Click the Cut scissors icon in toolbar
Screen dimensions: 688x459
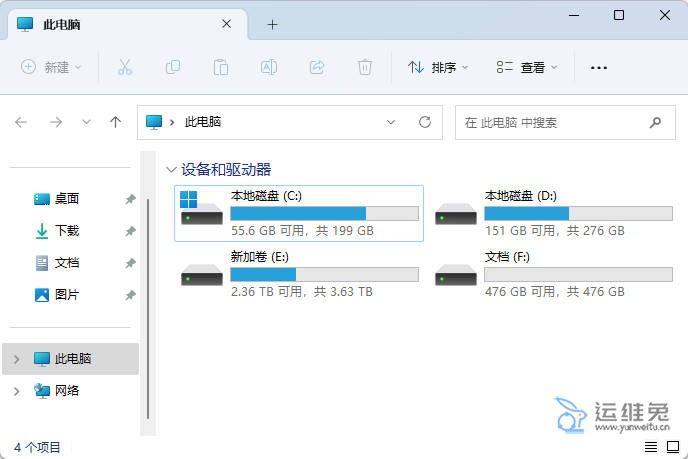pyautogui.click(x=125, y=67)
